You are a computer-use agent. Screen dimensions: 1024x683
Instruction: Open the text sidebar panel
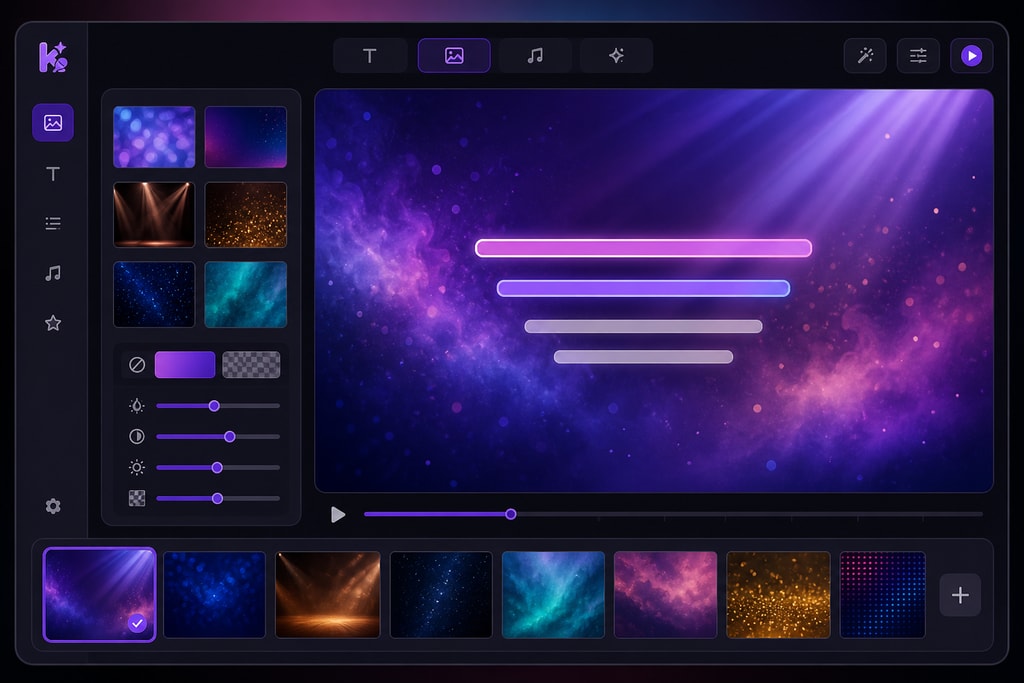pos(53,174)
